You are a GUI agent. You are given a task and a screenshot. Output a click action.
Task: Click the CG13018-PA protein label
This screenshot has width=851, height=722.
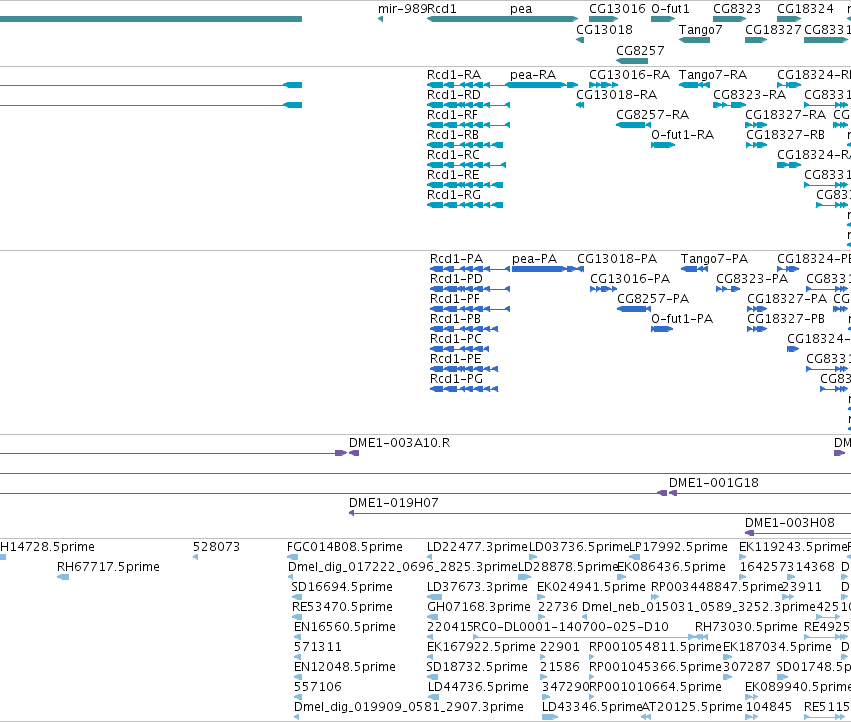[x=617, y=258]
